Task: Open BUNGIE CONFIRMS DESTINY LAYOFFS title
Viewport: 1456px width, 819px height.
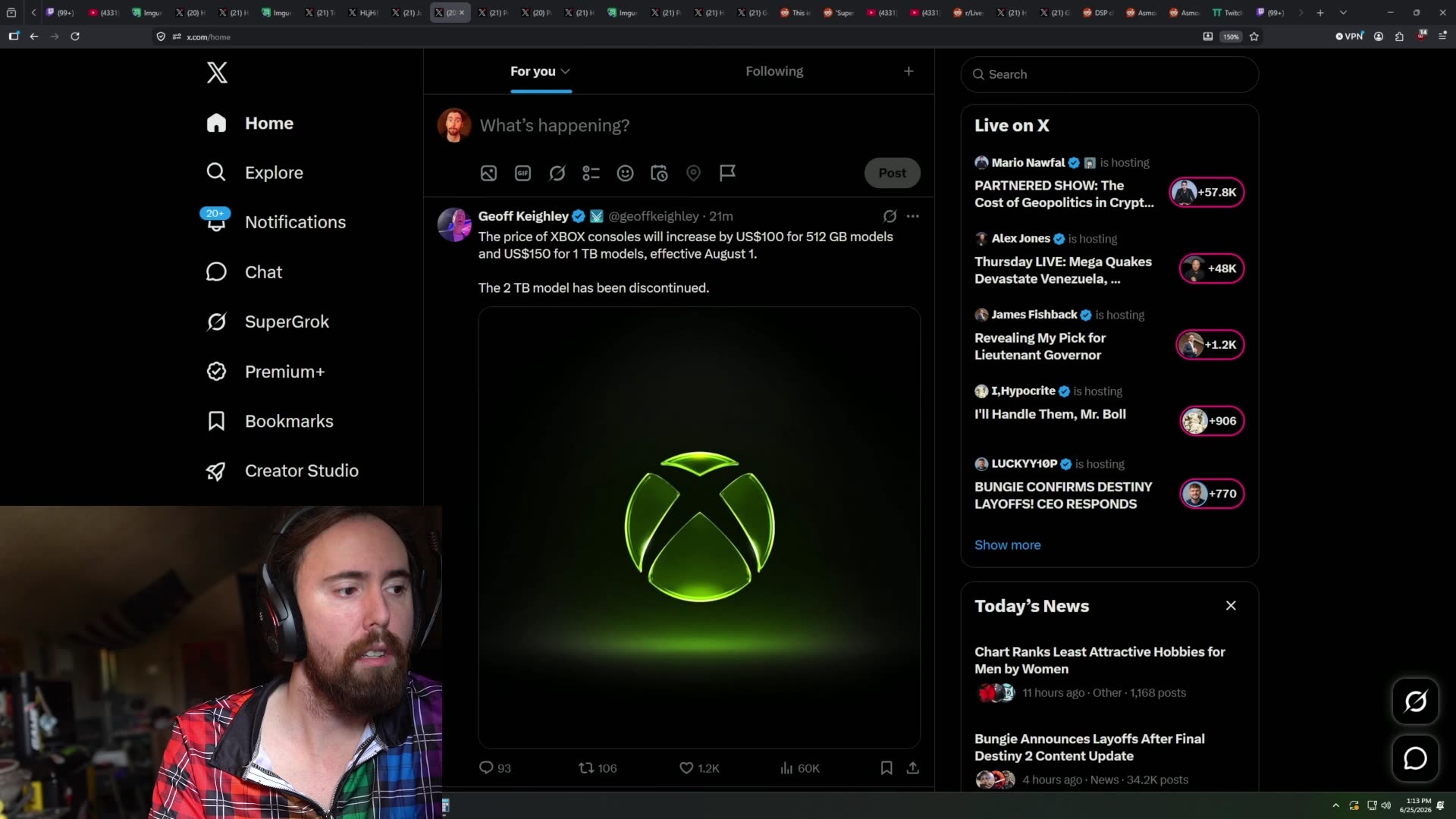Action: tap(1063, 496)
